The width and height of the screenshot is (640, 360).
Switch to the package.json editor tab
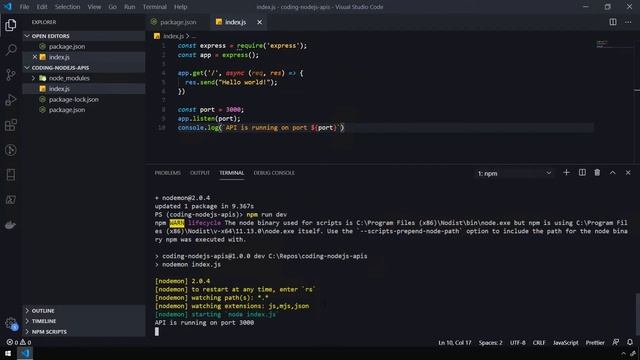178,22
